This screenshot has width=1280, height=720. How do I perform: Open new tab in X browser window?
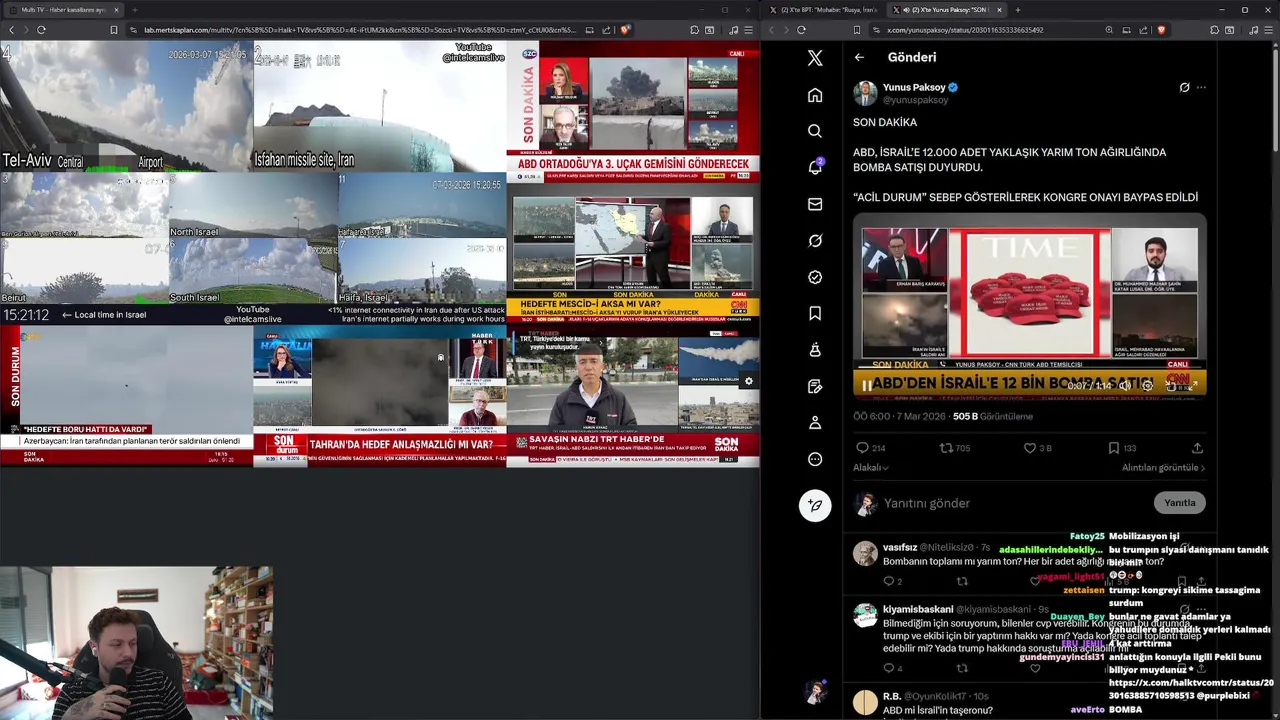pyautogui.click(x=1017, y=10)
